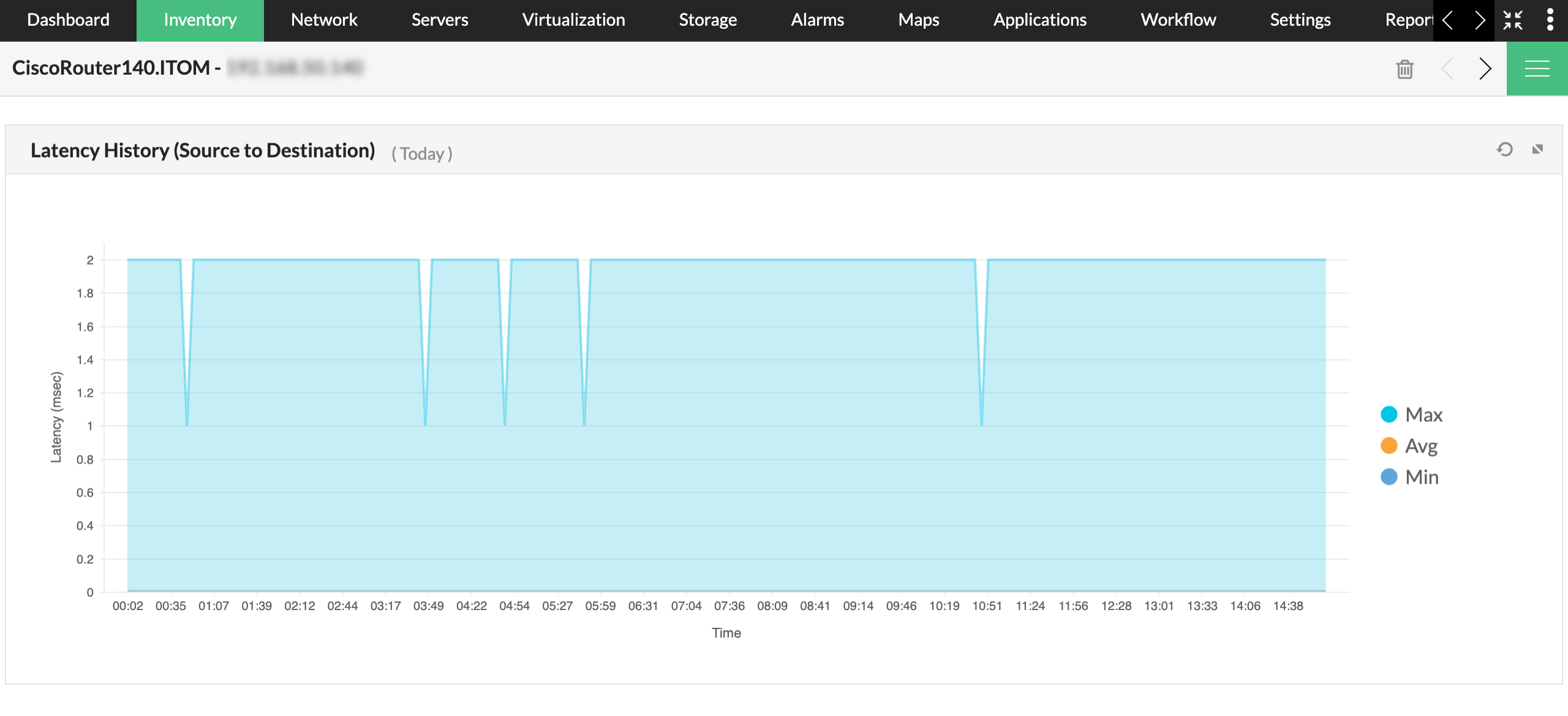
Task: Toggle the Avg series in legend
Action: tap(1421, 446)
